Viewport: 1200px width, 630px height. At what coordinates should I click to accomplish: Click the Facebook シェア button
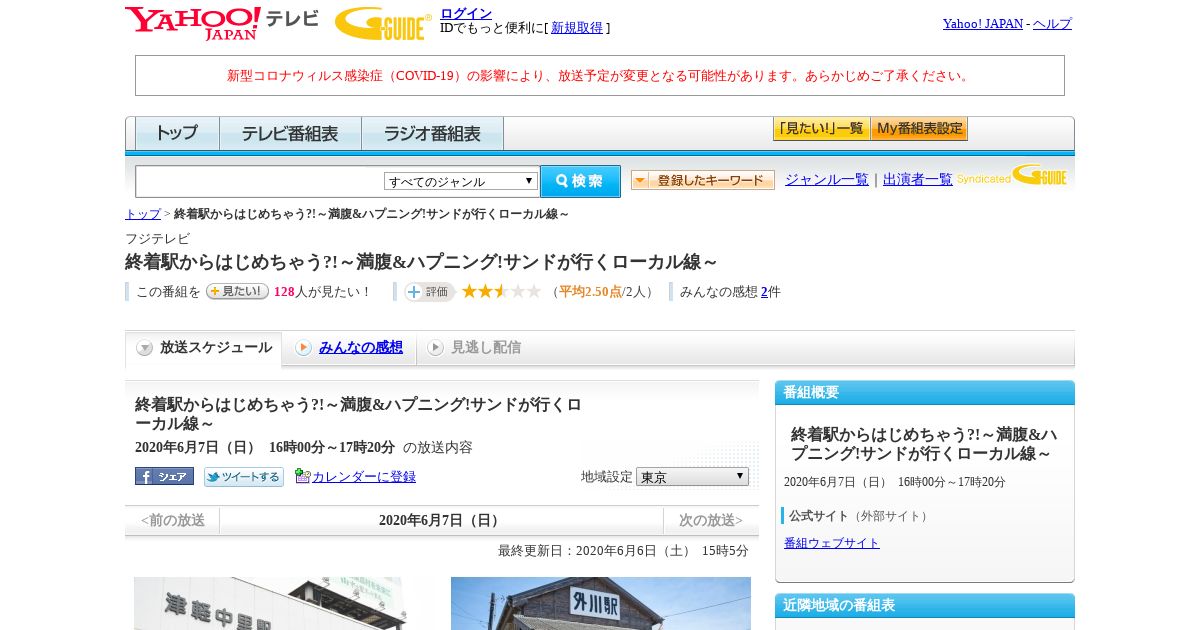tap(164, 476)
